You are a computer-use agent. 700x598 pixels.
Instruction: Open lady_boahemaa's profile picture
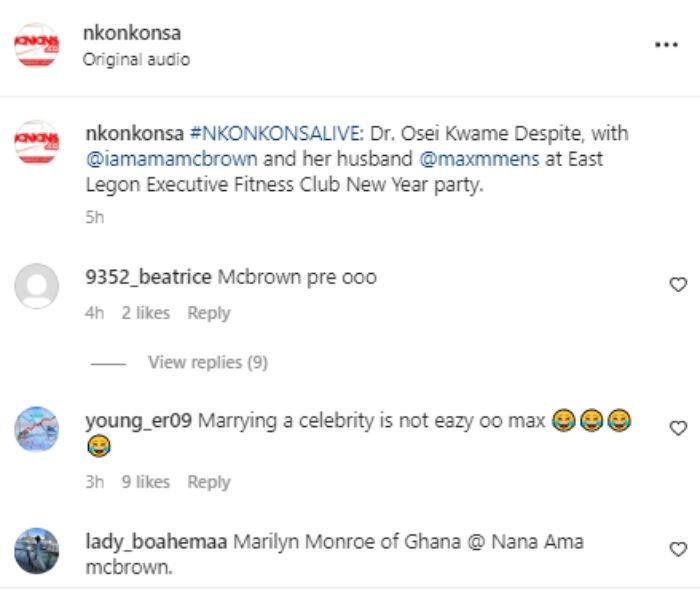point(36,551)
